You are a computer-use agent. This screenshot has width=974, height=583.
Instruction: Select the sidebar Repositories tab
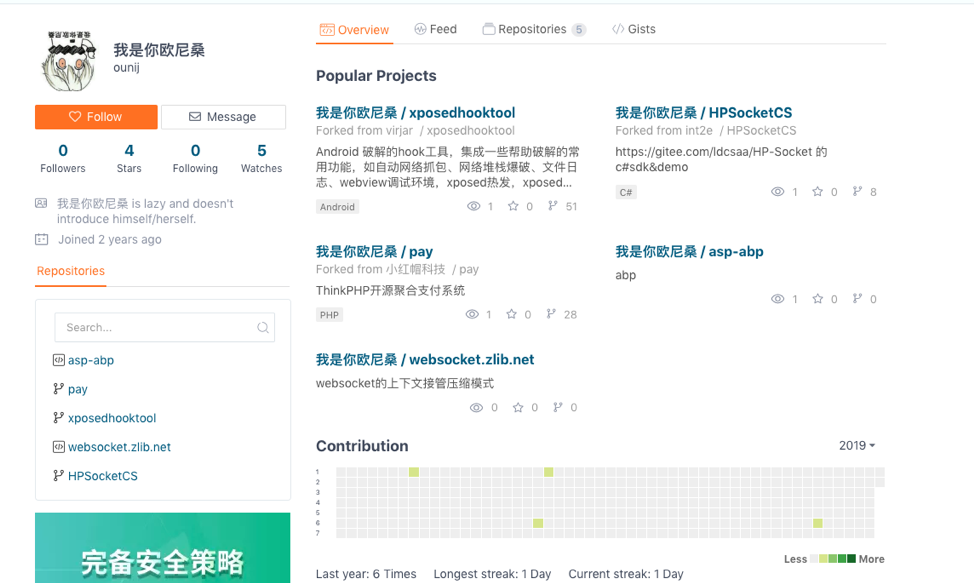[71, 271]
